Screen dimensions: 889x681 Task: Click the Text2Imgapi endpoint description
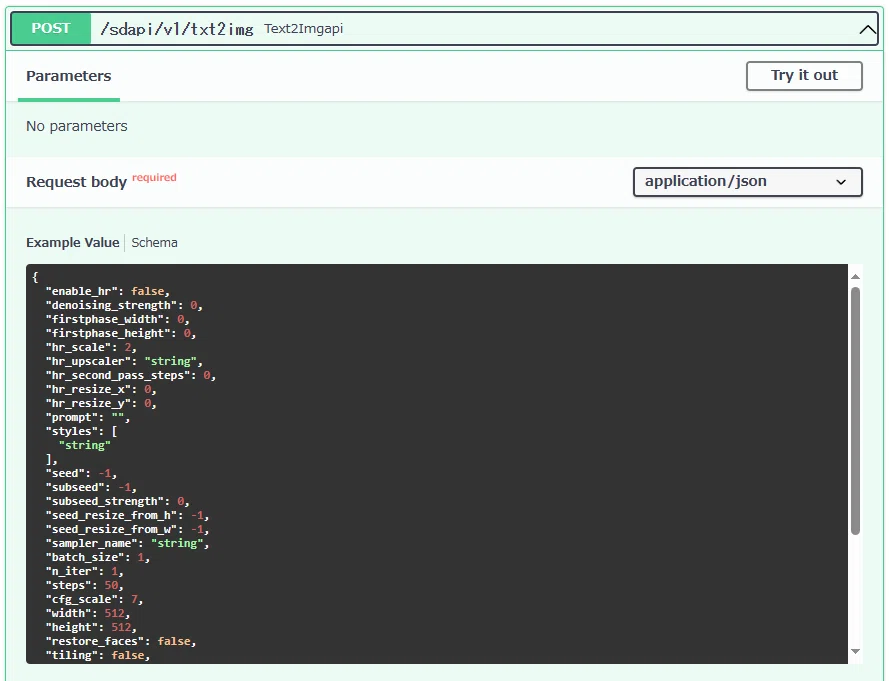pos(303,28)
